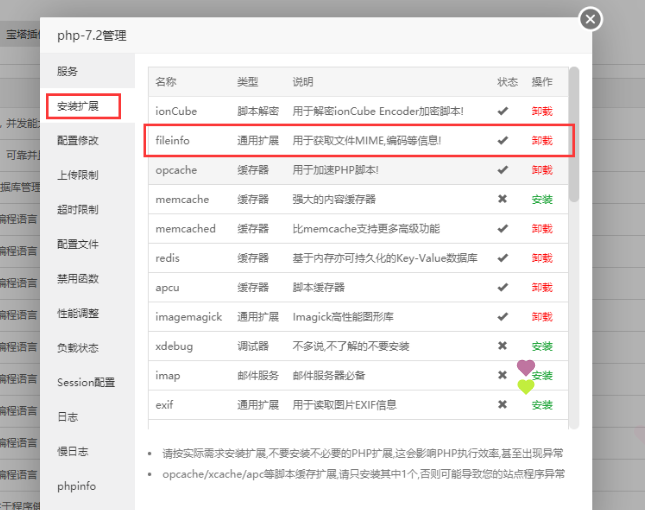645x510 pixels.
Task: Click the xdebug status X icon
Action: 503,346
